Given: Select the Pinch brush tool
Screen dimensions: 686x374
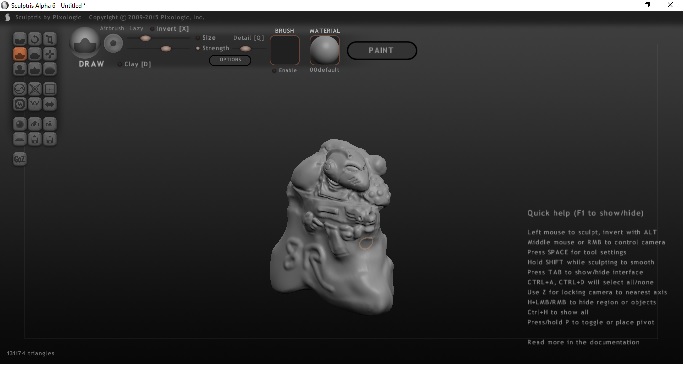Looking at the screenshot, I should (35, 69).
